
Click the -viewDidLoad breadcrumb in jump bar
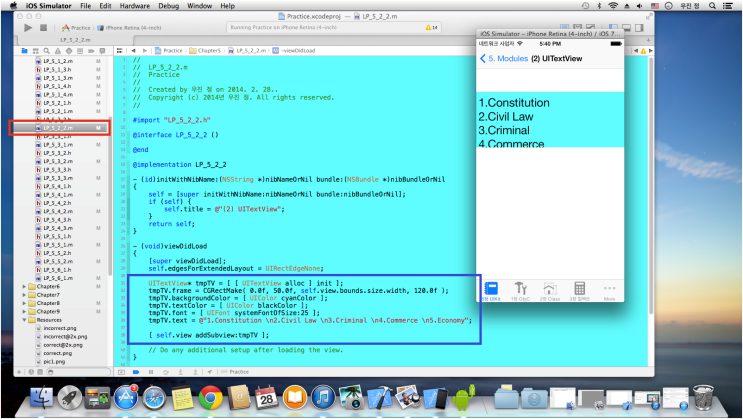294,49
